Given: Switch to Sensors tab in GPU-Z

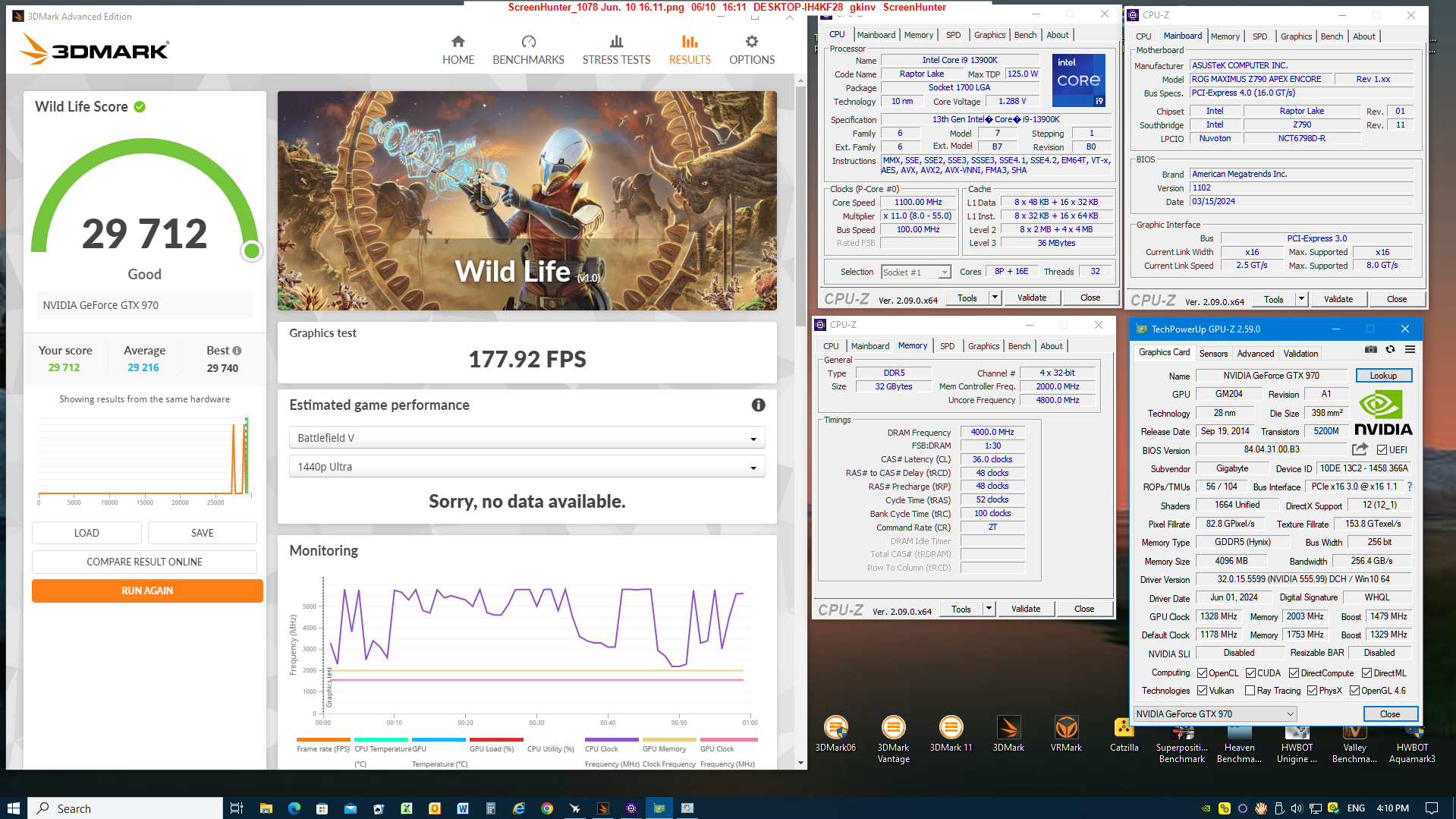Looking at the screenshot, I should click(1213, 354).
